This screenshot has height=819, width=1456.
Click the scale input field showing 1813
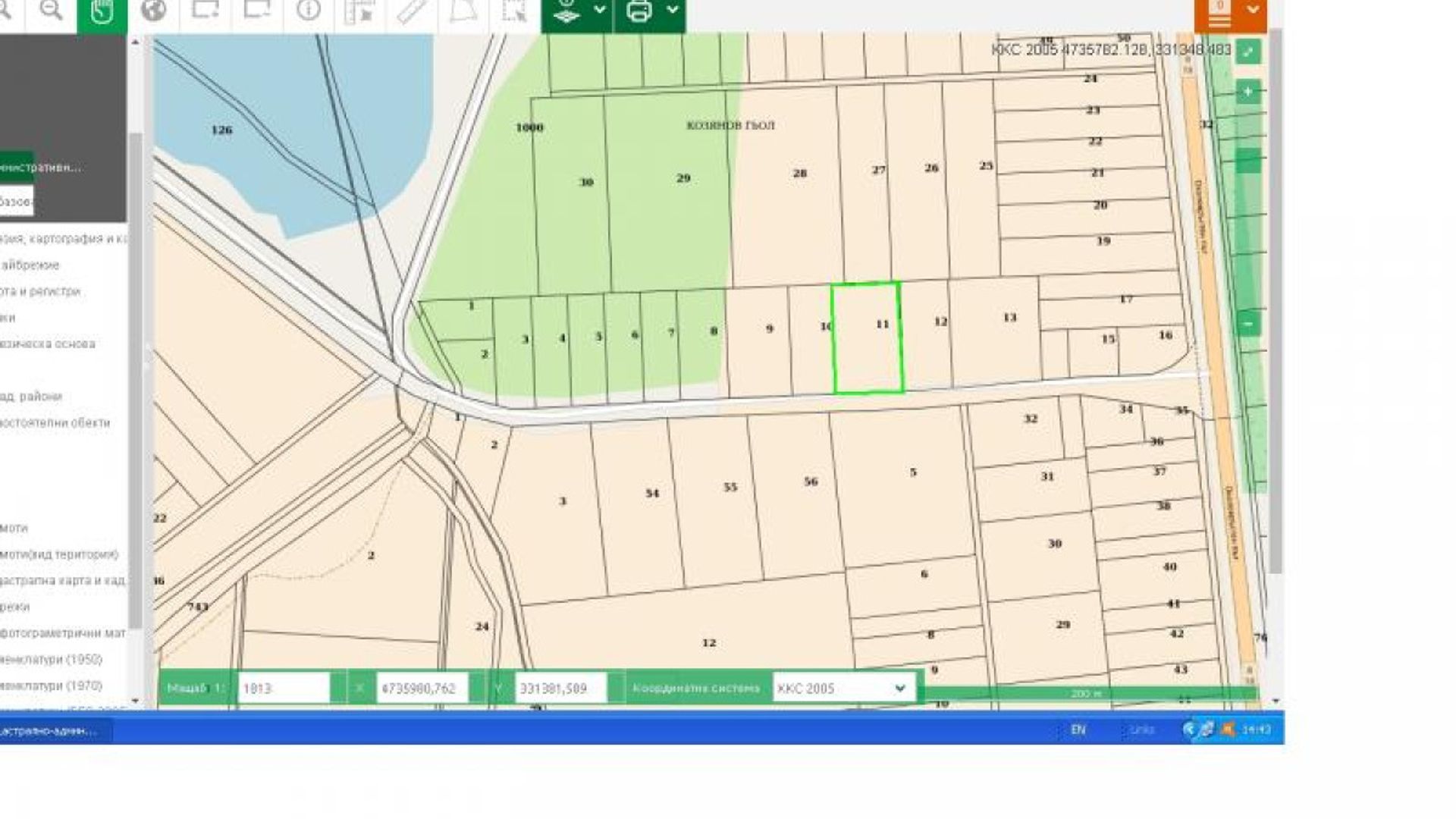283,689
